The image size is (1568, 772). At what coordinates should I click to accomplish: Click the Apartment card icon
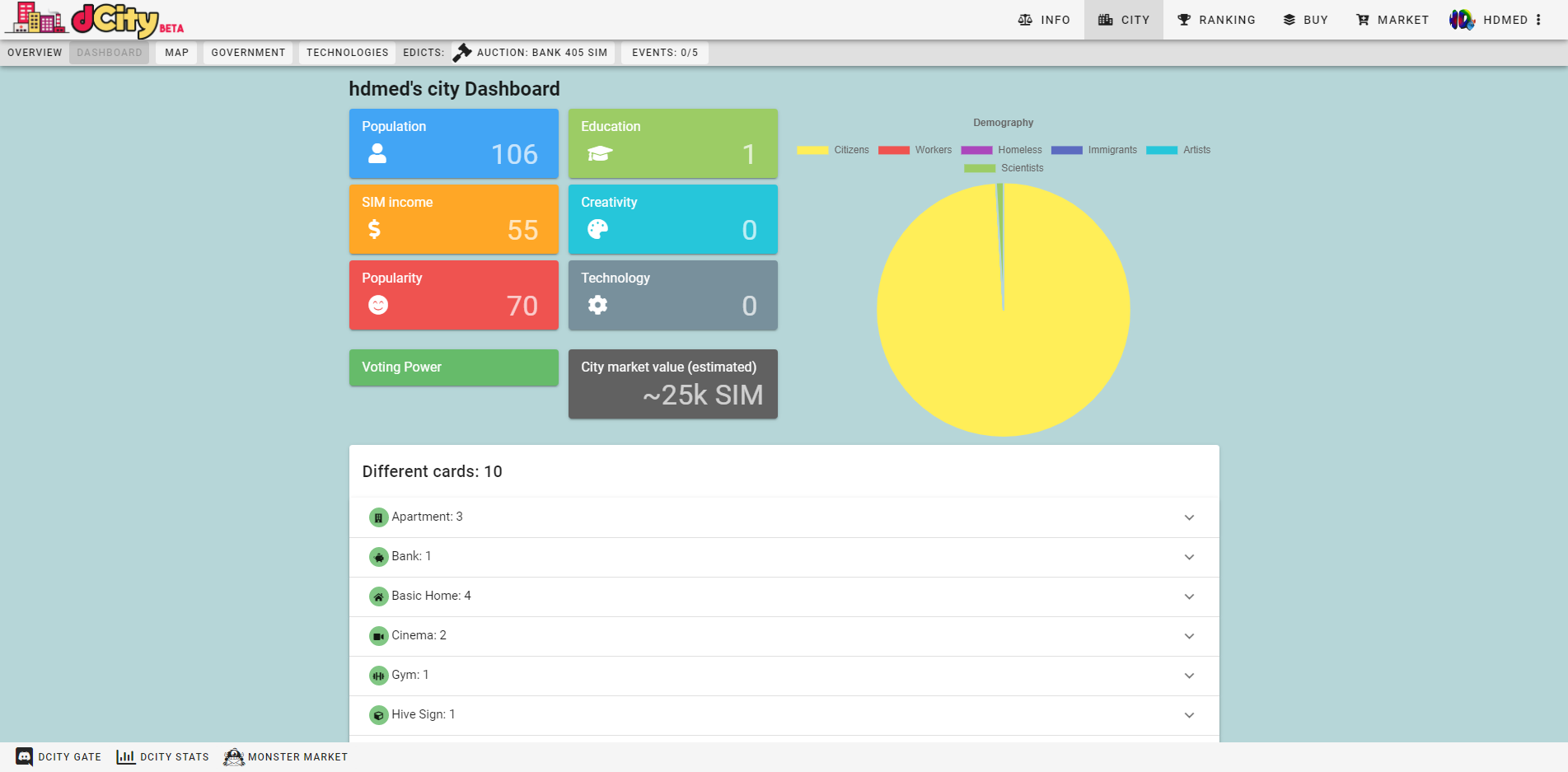(378, 517)
